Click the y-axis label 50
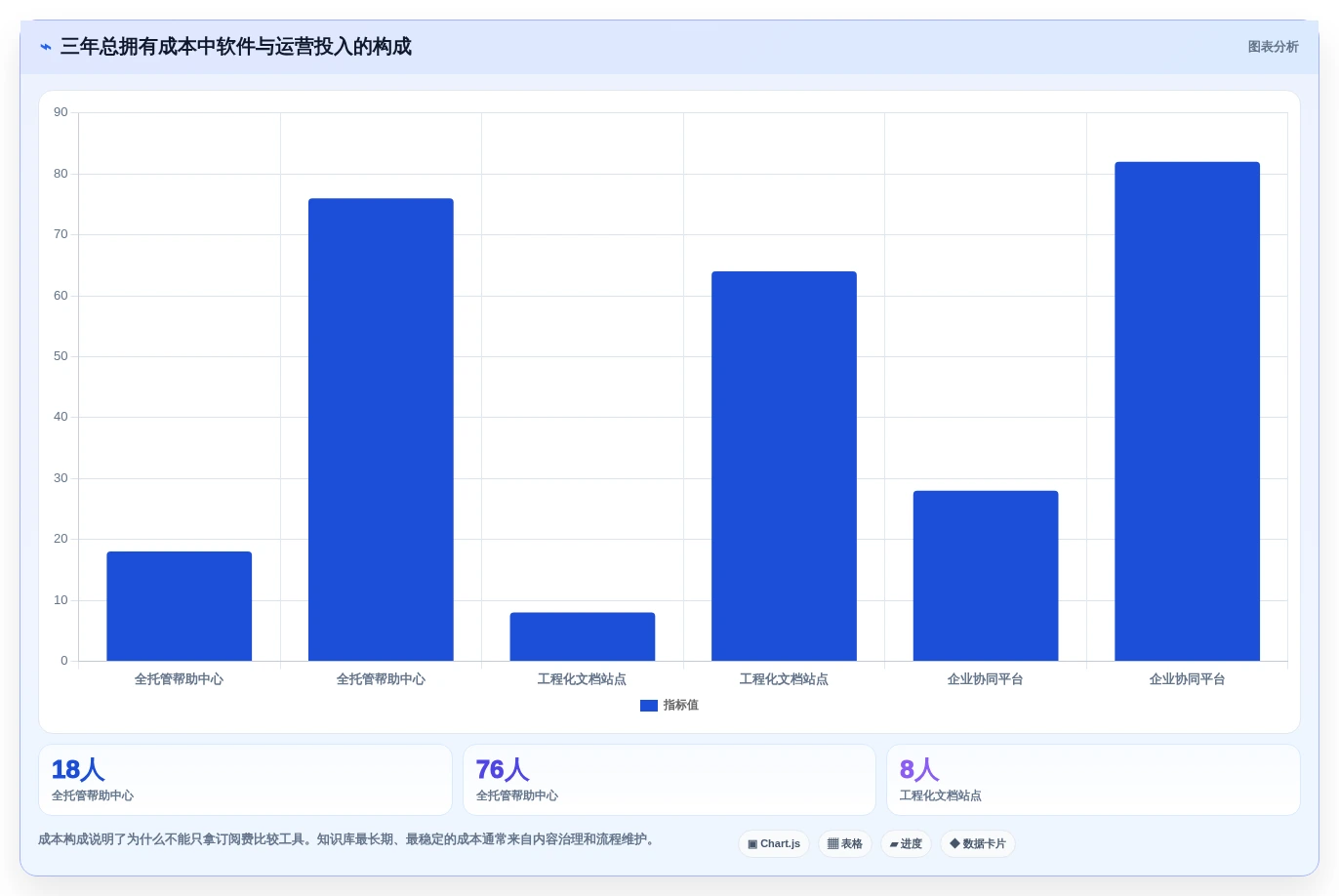1339x896 pixels. point(61,356)
